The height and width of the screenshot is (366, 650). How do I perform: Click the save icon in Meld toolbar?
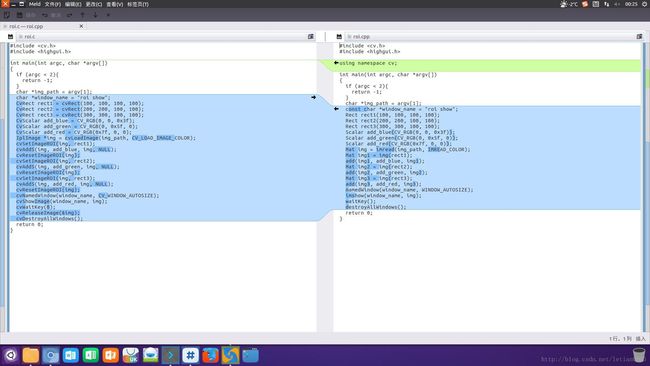point(19,15)
